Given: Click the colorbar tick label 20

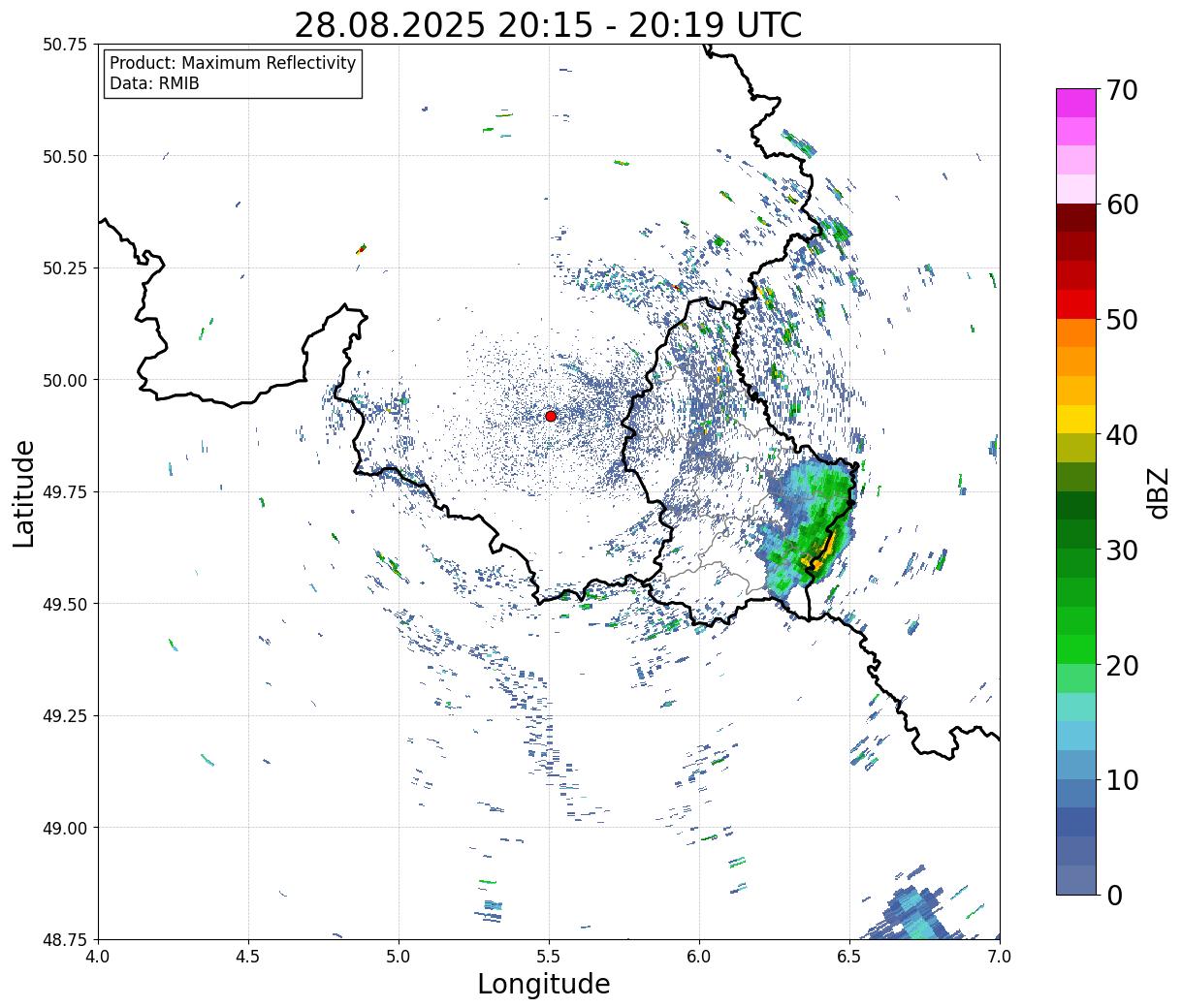Looking at the screenshot, I should pyautogui.click(x=1122, y=665).
